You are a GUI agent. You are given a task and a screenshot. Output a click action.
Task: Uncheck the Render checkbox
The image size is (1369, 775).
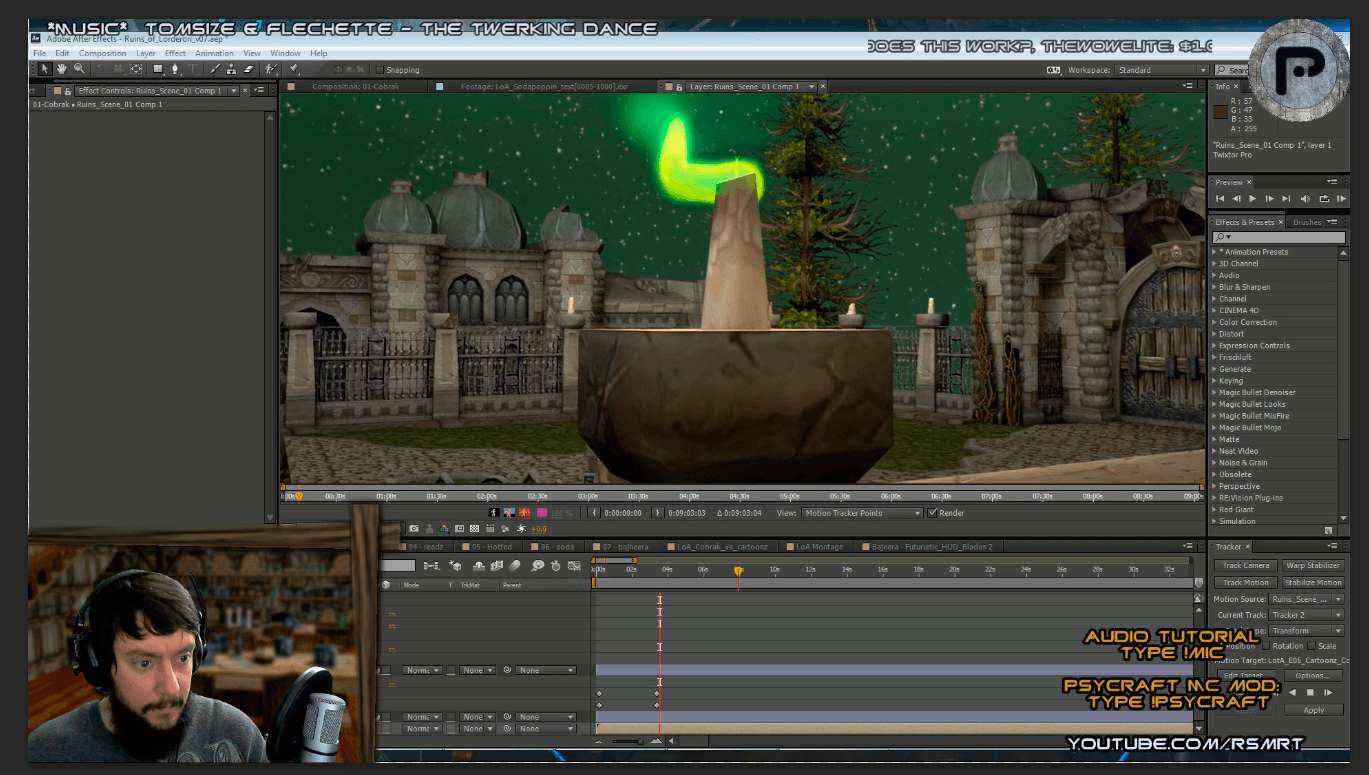(x=933, y=513)
